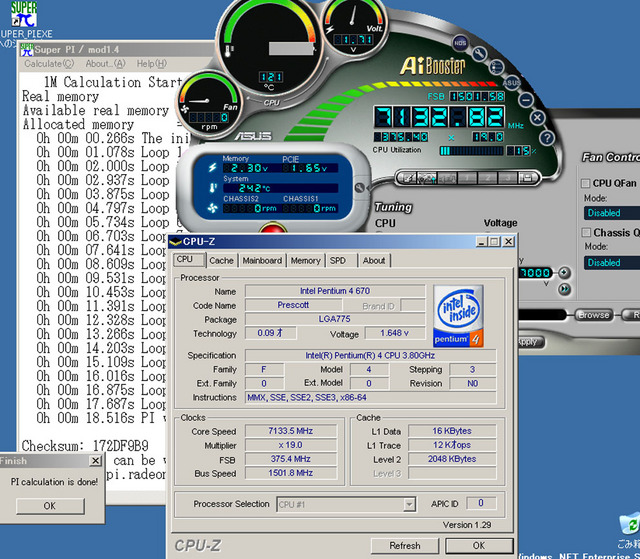This screenshot has width=640, height=559.
Task: Click Voltage field 1.648 v in CPU-Z
Action: tap(394, 333)
